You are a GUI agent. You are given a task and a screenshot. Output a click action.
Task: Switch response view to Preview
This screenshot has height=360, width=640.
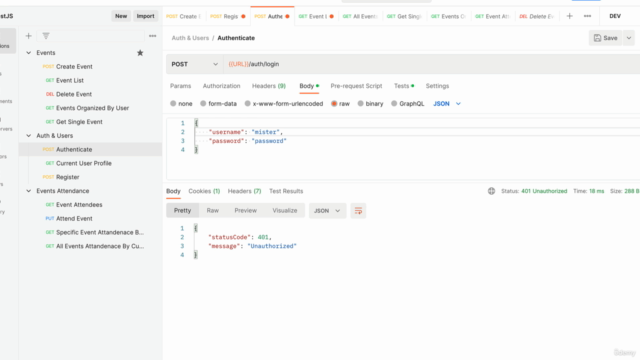tap(245, 211)
